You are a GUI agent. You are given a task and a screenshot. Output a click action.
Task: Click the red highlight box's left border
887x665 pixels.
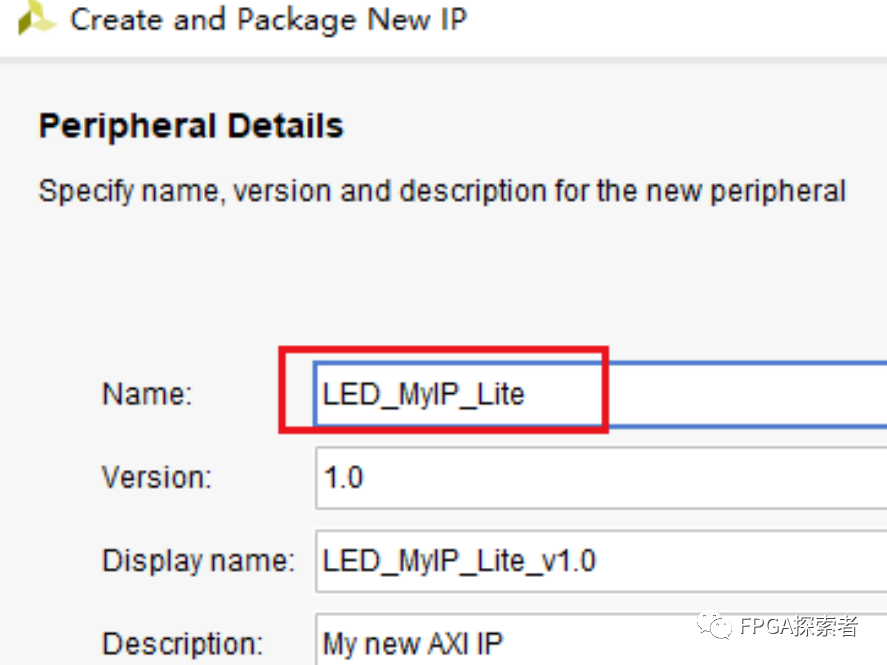282,390
